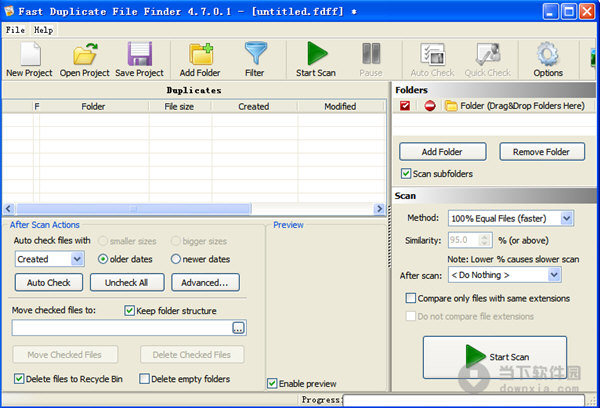The image size is (600, 408).
Task: Click the Similarity percentage spinner arrows
Action: pyautogui.click(x=484, y=240)
